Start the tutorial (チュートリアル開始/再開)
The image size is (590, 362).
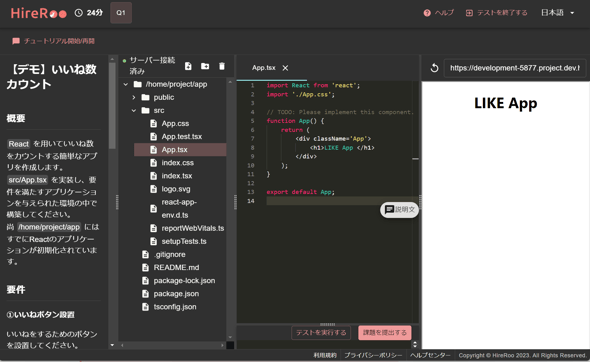(x=53, y=41)
